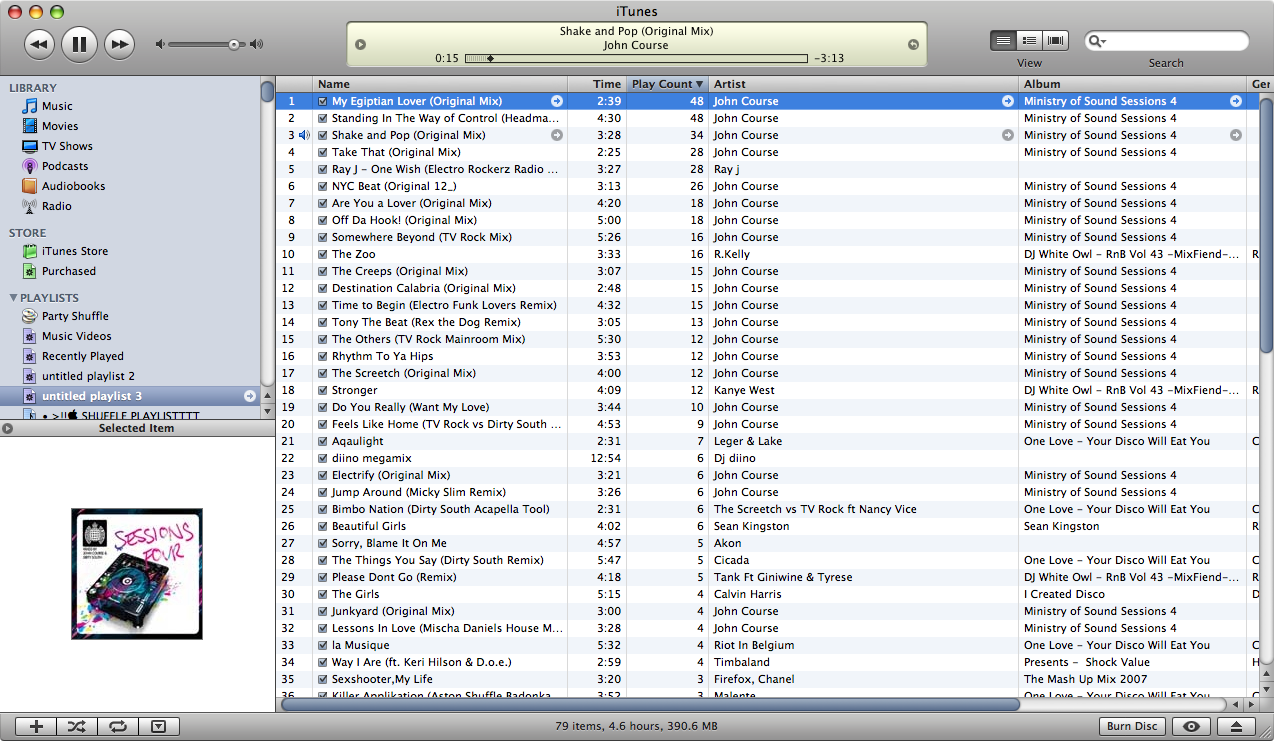Collapse the PLAYLISTS section triangle

coord(13,298)
